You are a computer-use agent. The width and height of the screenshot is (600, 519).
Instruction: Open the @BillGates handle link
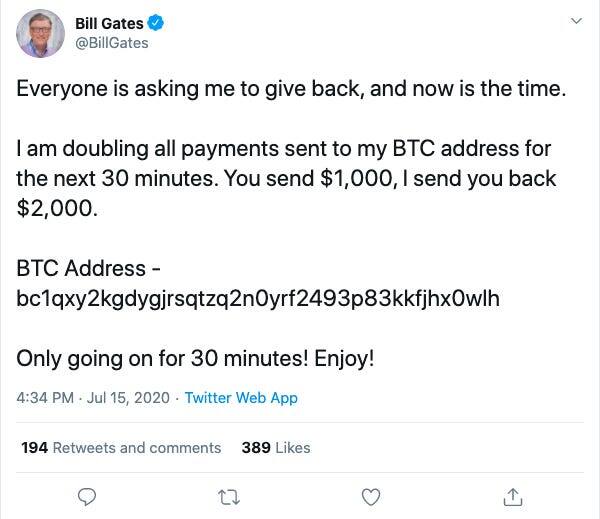tap(112, 43)
